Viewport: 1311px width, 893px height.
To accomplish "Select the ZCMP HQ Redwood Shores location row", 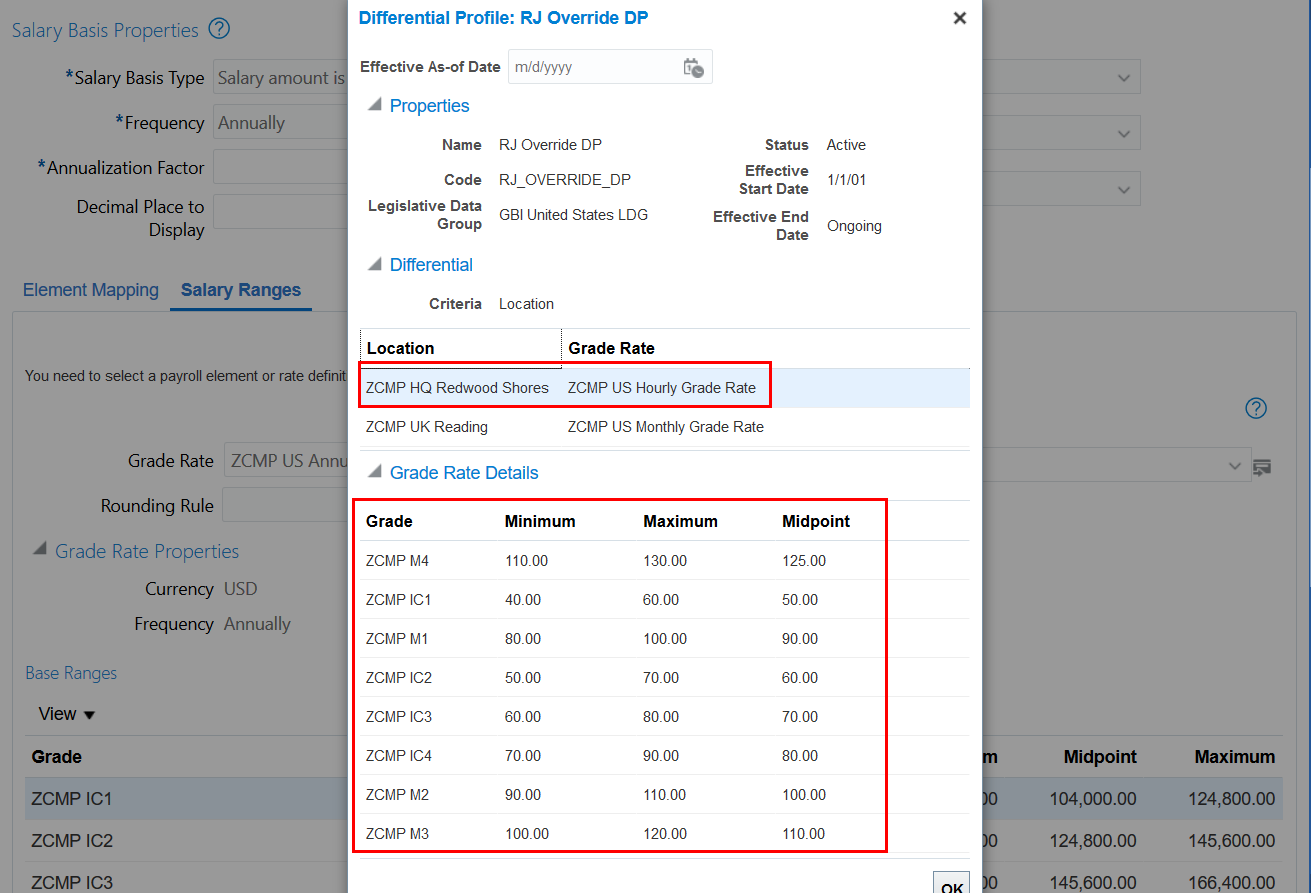I will point(665,388).
